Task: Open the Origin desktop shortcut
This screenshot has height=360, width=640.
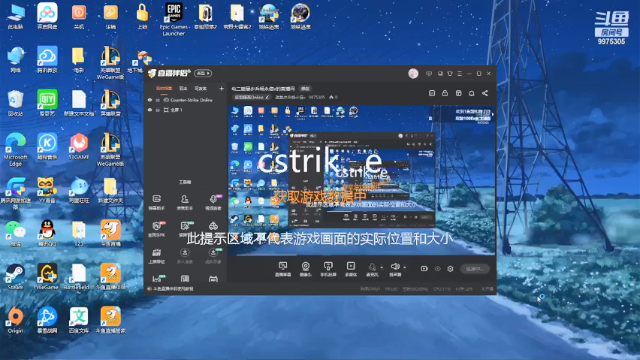Action: pos(16,320)
